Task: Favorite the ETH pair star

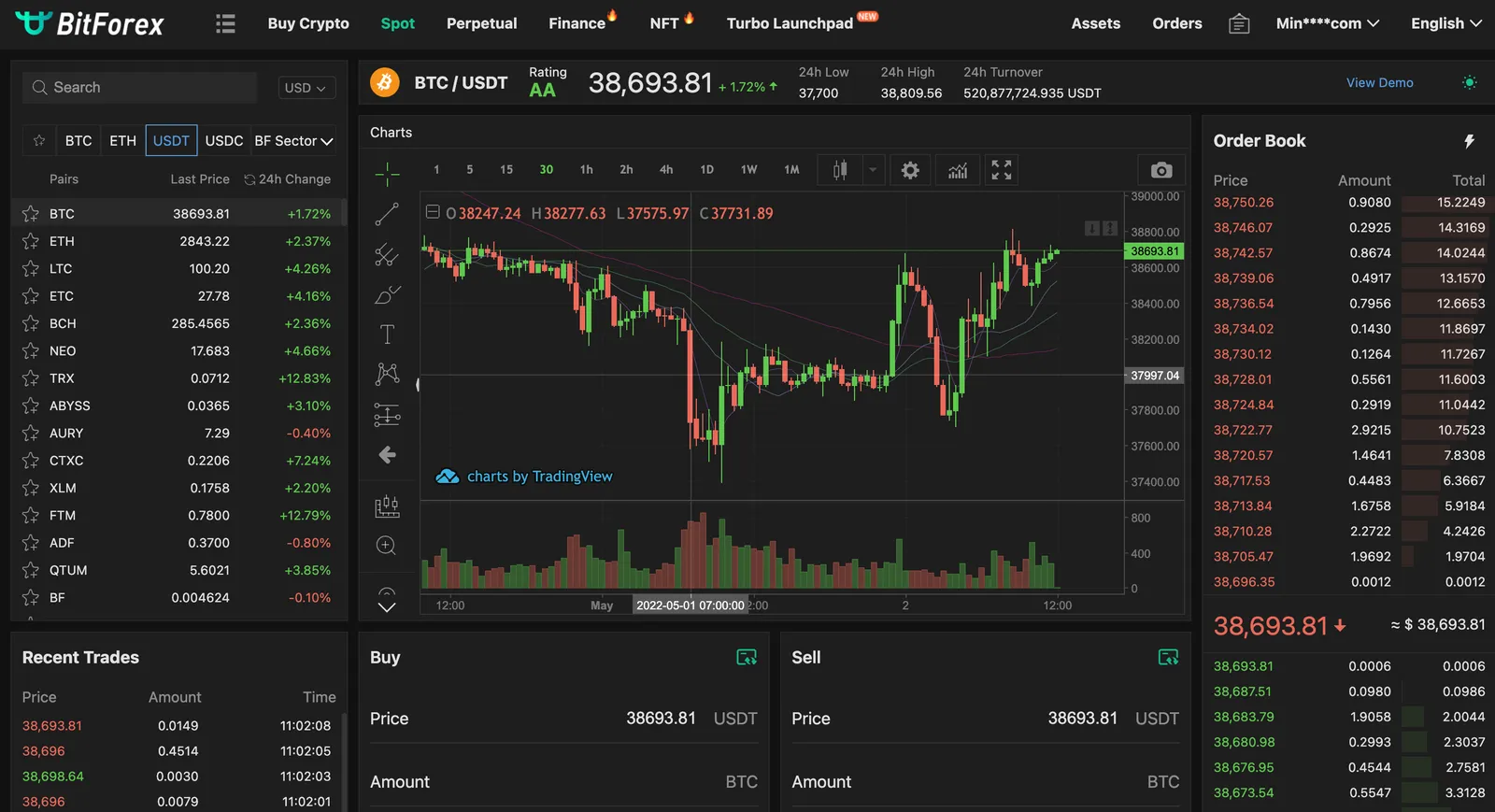Action: 31,241
